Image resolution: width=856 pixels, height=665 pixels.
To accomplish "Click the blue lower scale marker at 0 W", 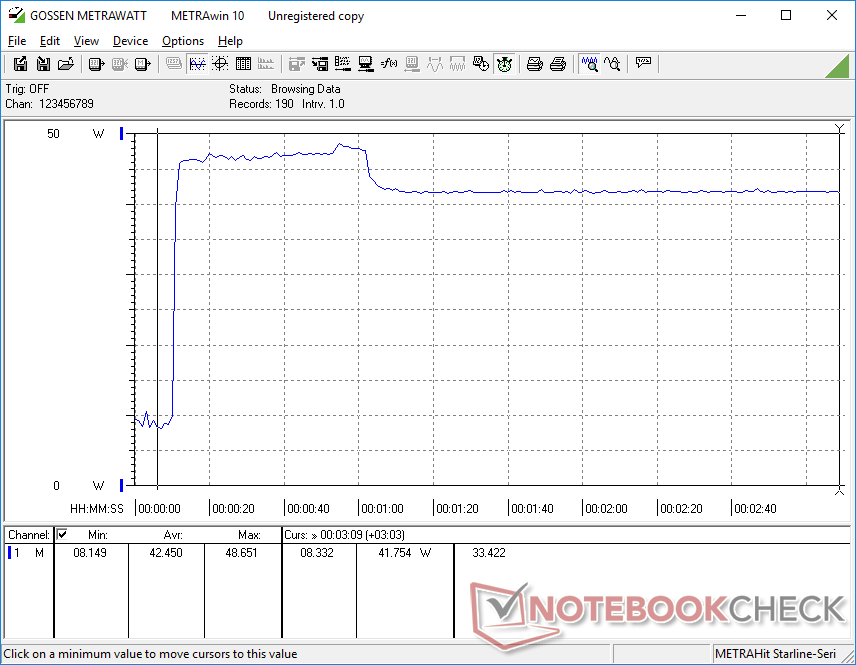I will (x=122, y=485).
